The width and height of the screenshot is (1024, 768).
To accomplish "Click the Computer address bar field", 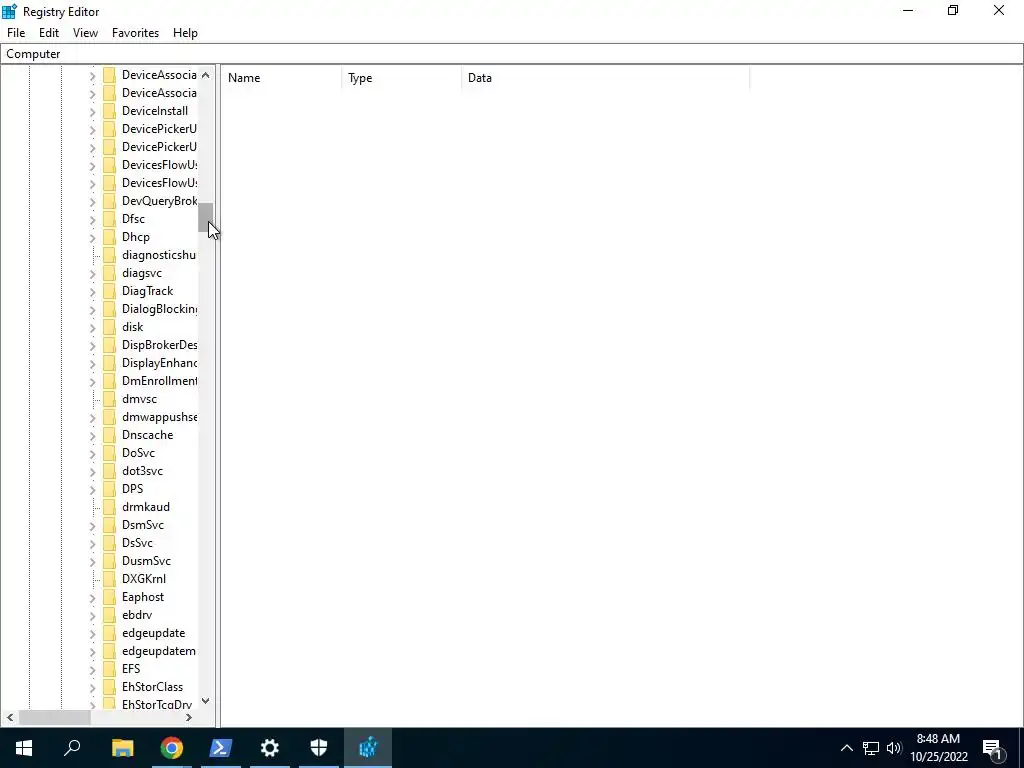I will coord(512,54).
